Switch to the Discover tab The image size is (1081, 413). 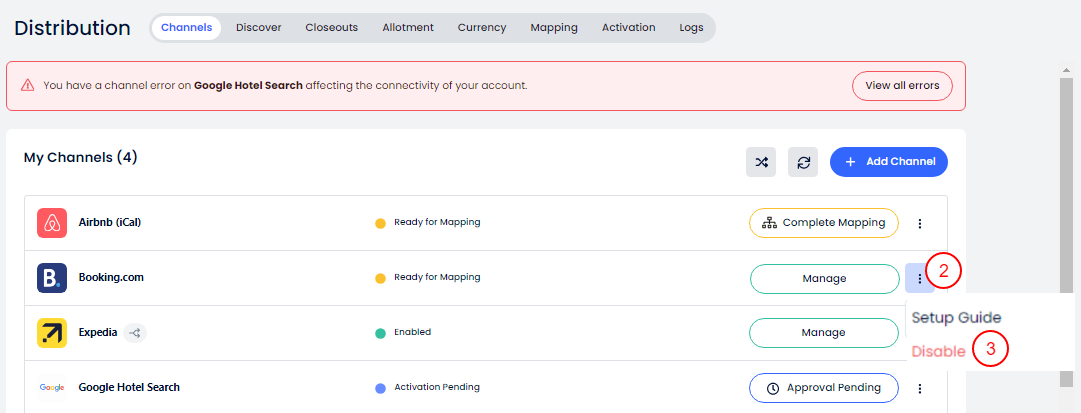[258, 28]
